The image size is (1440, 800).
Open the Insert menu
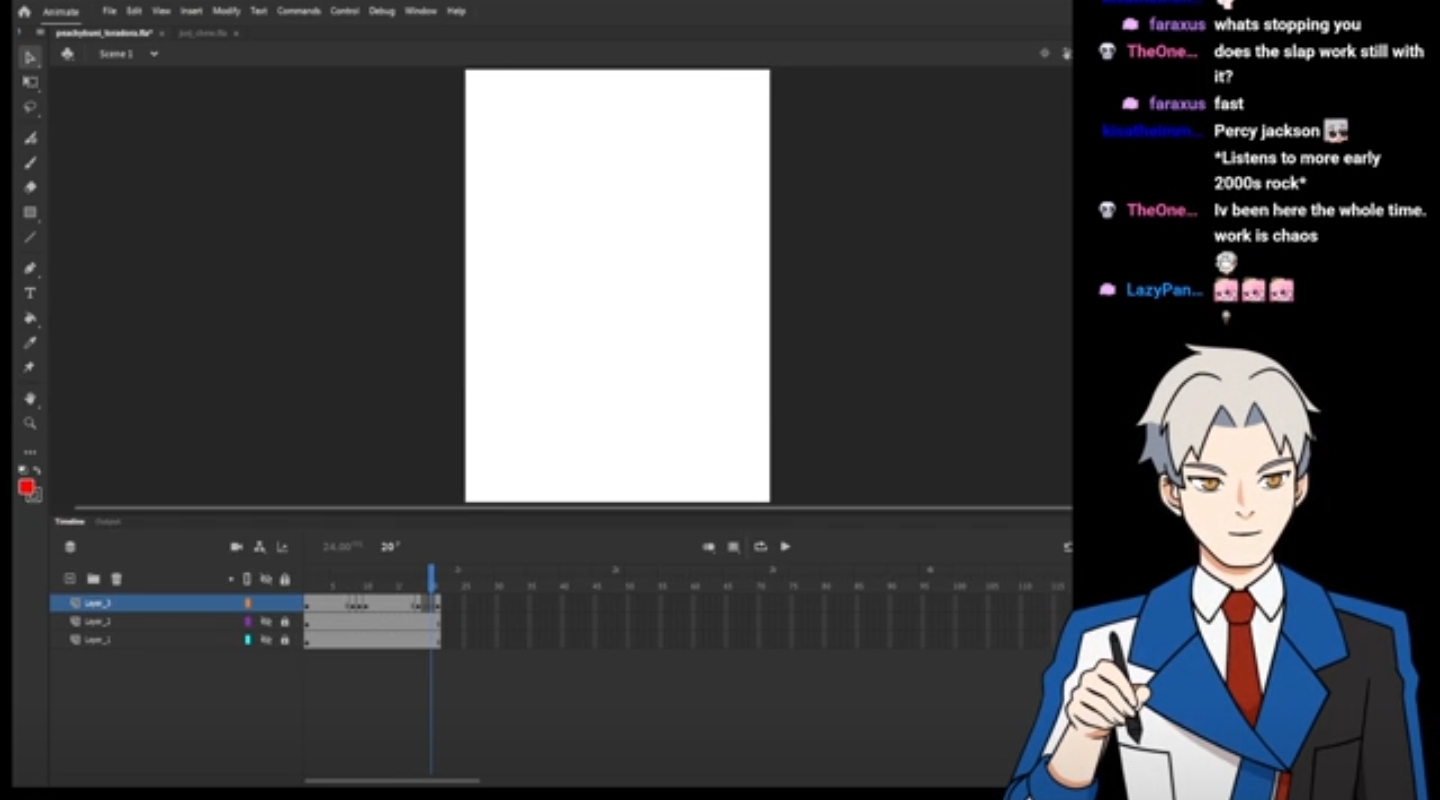(191, 11)
